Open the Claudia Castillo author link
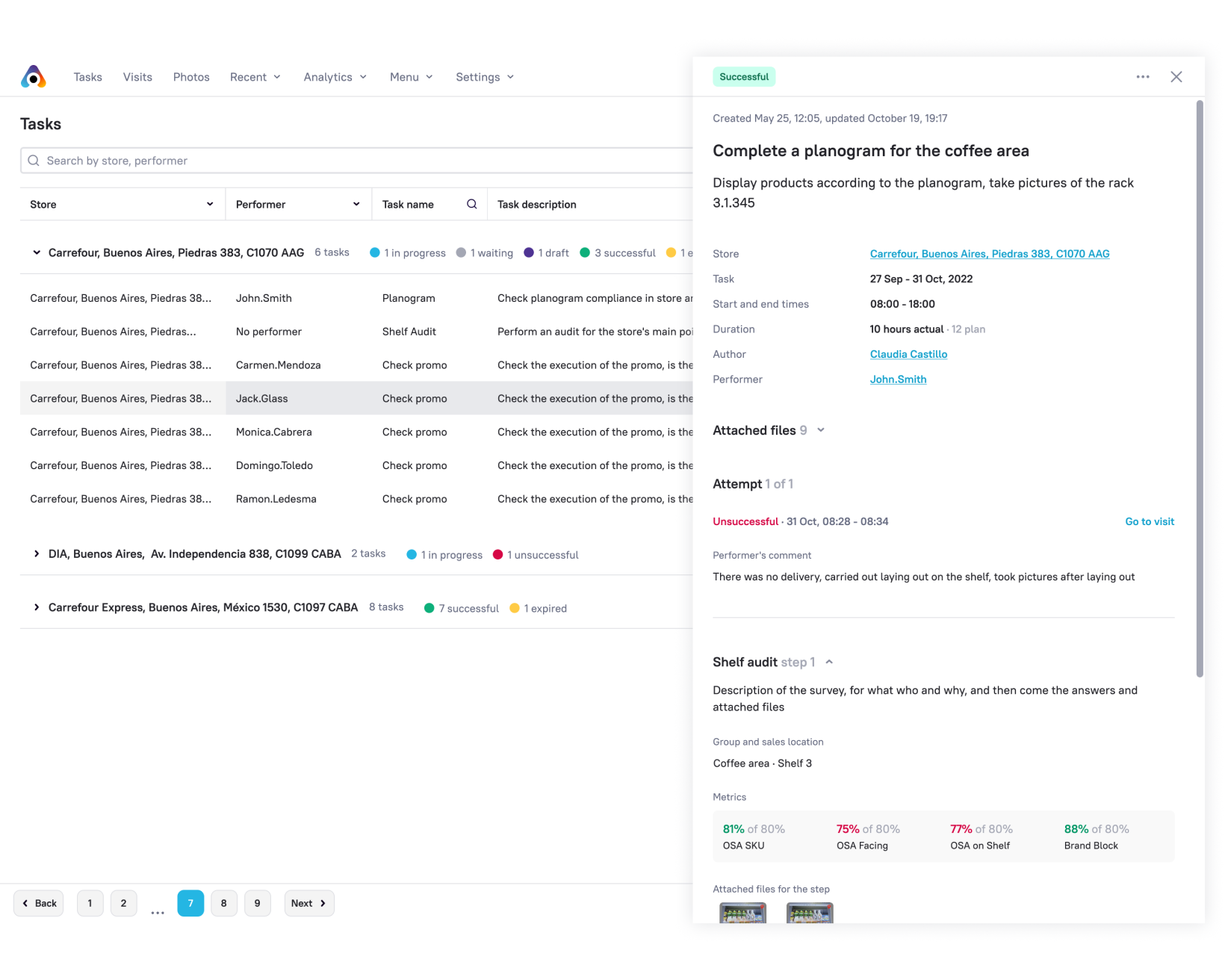1225x980 pixels. coord(908,354)
